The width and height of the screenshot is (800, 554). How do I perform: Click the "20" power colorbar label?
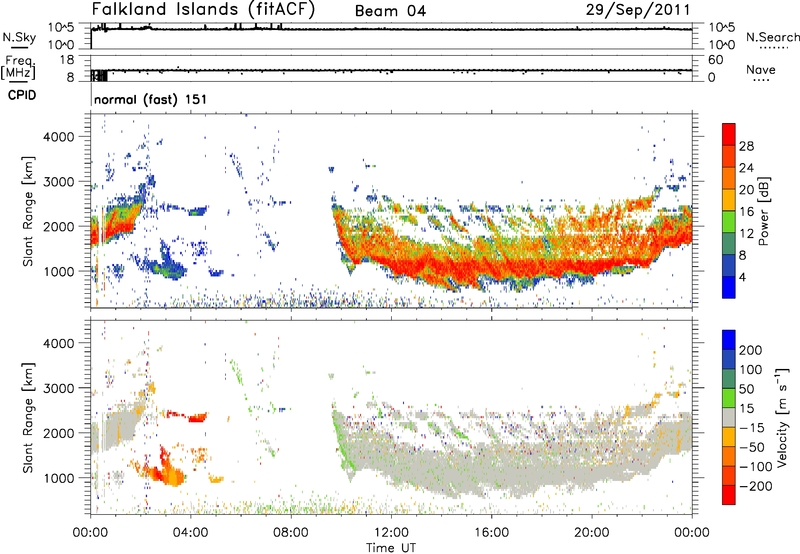746,190
